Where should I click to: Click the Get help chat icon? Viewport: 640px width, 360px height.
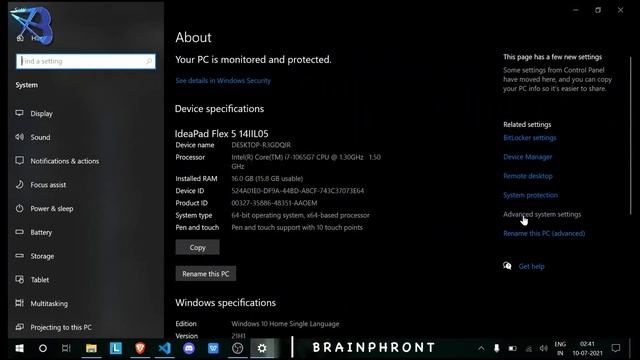point(507,266)
